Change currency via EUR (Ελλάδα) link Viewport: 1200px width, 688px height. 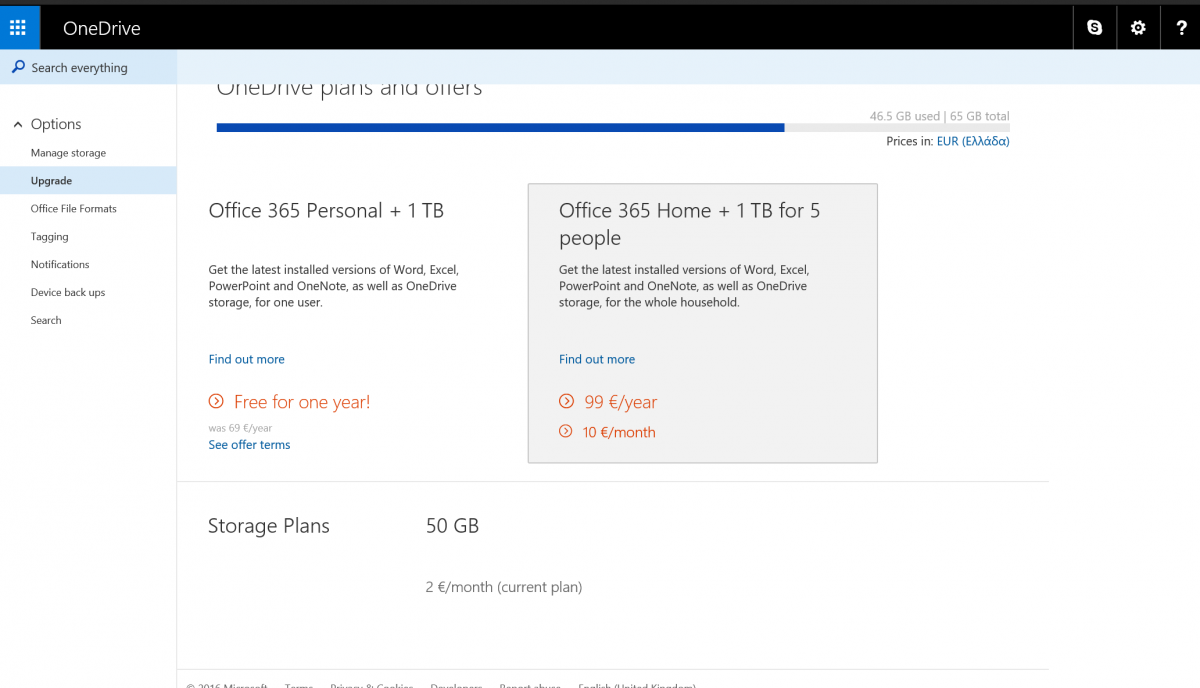(973, 141)
